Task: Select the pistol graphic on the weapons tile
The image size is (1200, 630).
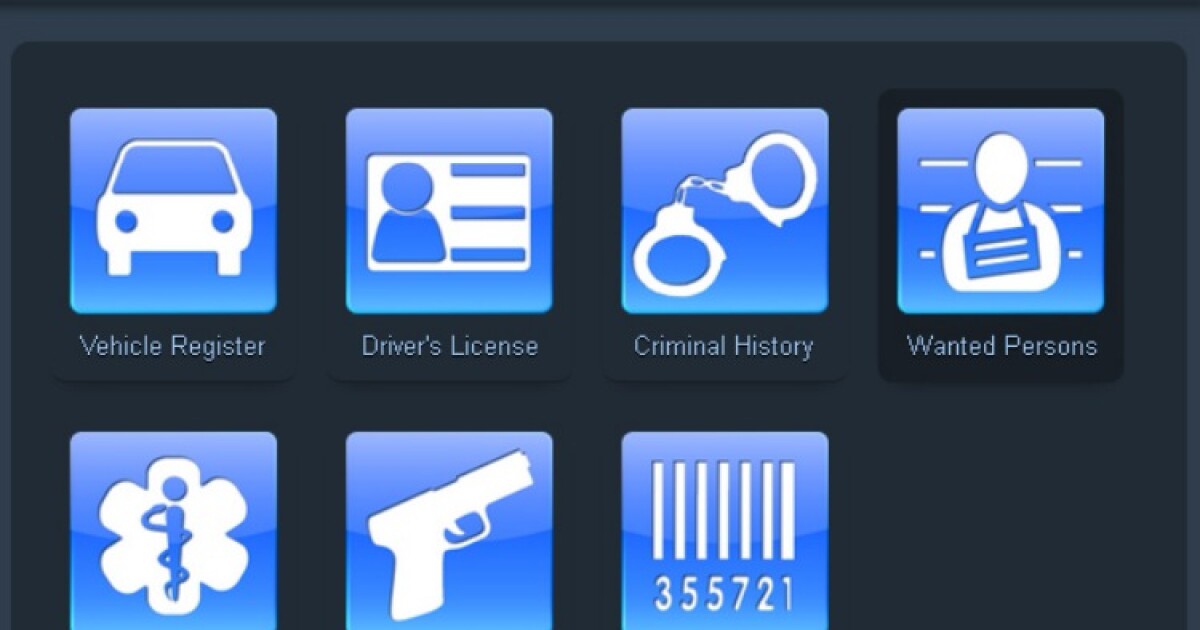Action: [449, 525]
